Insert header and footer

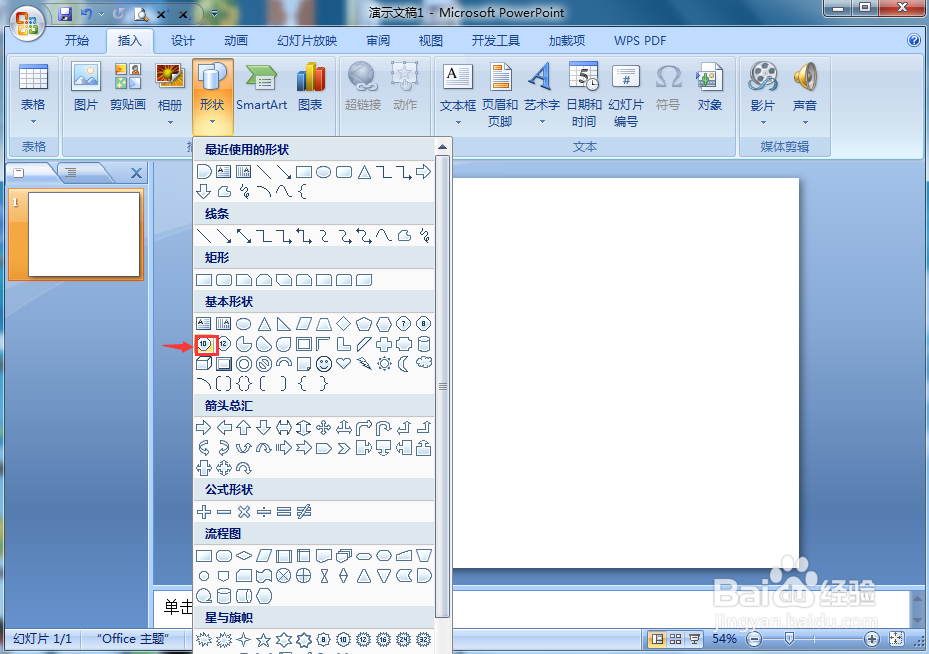[499, 95]
